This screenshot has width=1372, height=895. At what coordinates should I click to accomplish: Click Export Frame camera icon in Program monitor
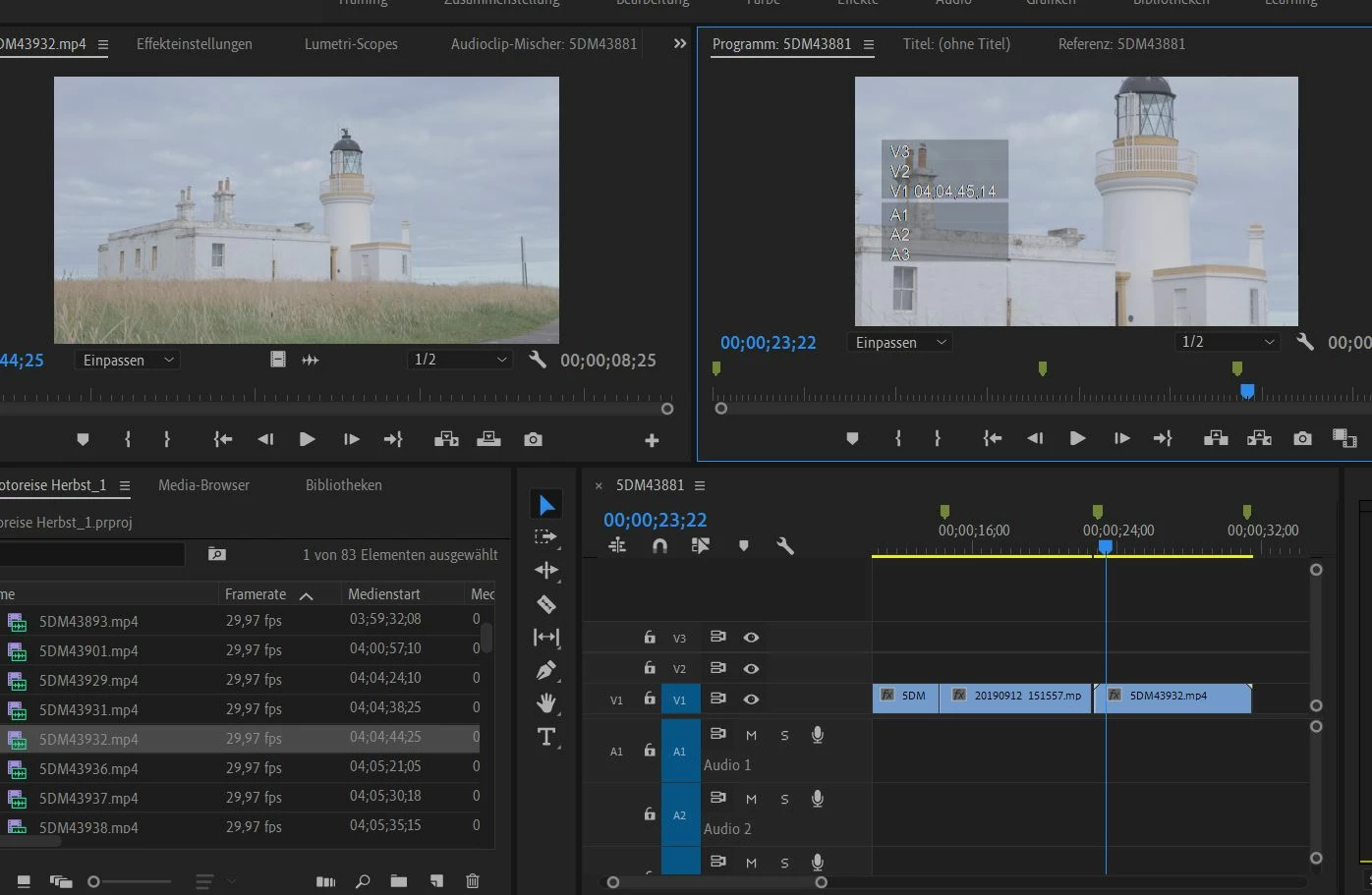tap(1302, 438)
